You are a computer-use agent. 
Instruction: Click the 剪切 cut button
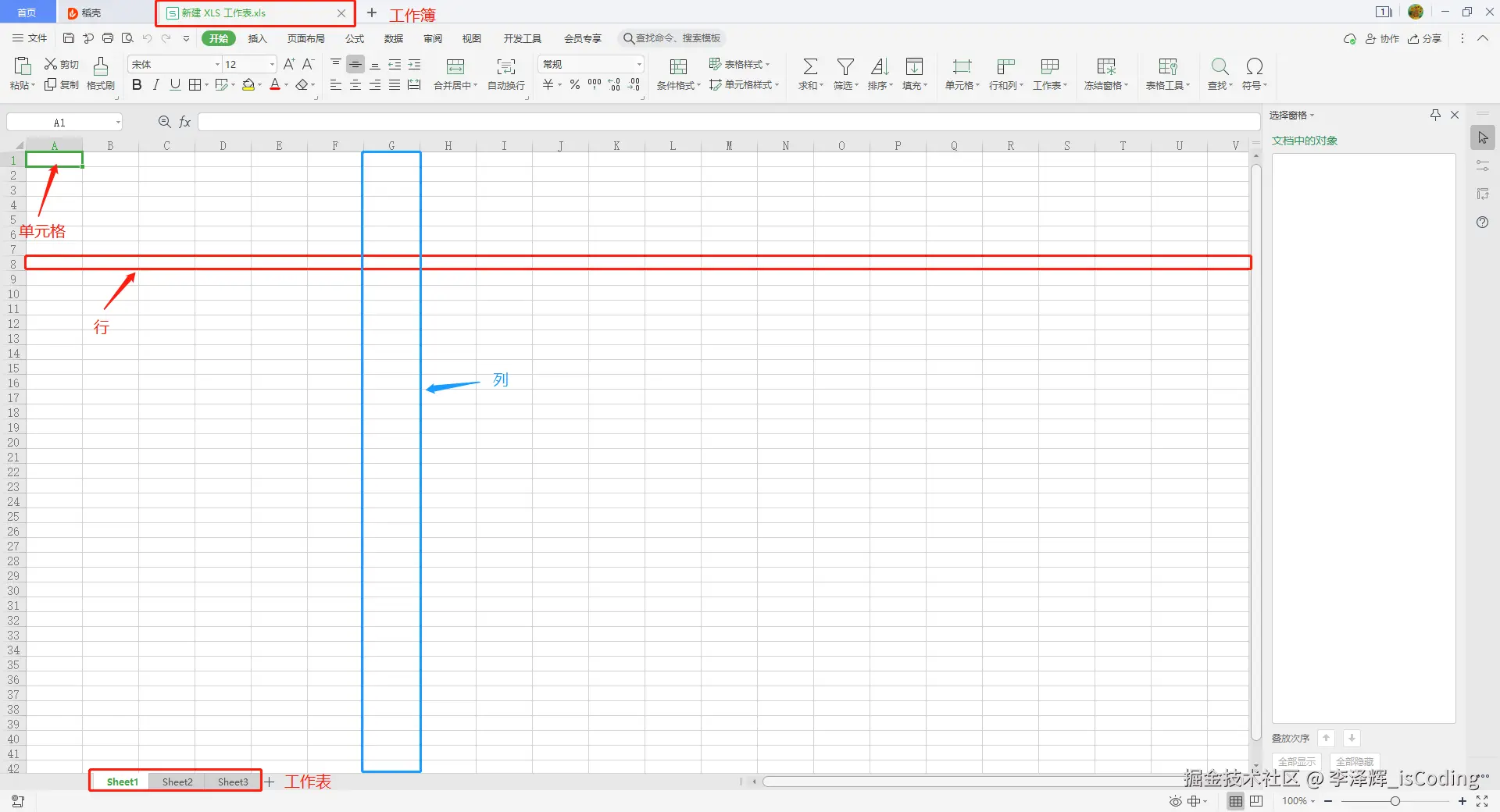click(62, 64)
